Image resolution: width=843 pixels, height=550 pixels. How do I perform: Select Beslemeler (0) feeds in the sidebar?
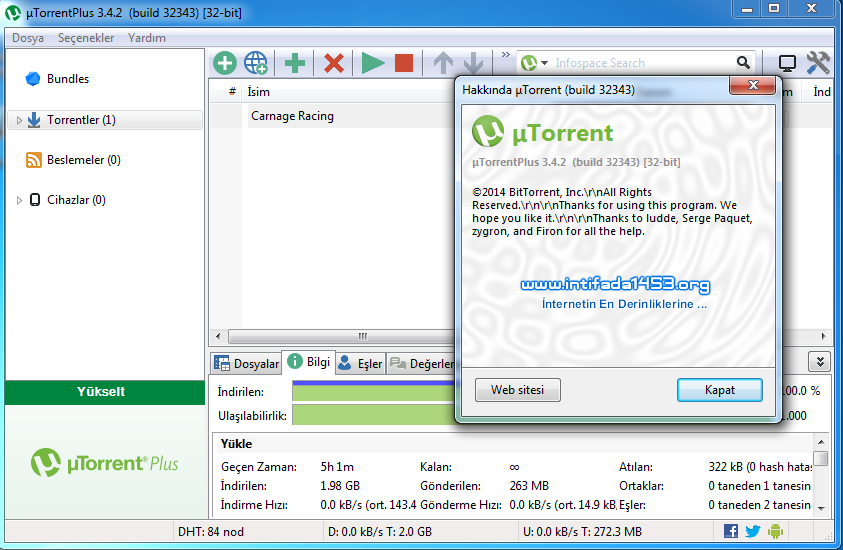click(84, 160)
